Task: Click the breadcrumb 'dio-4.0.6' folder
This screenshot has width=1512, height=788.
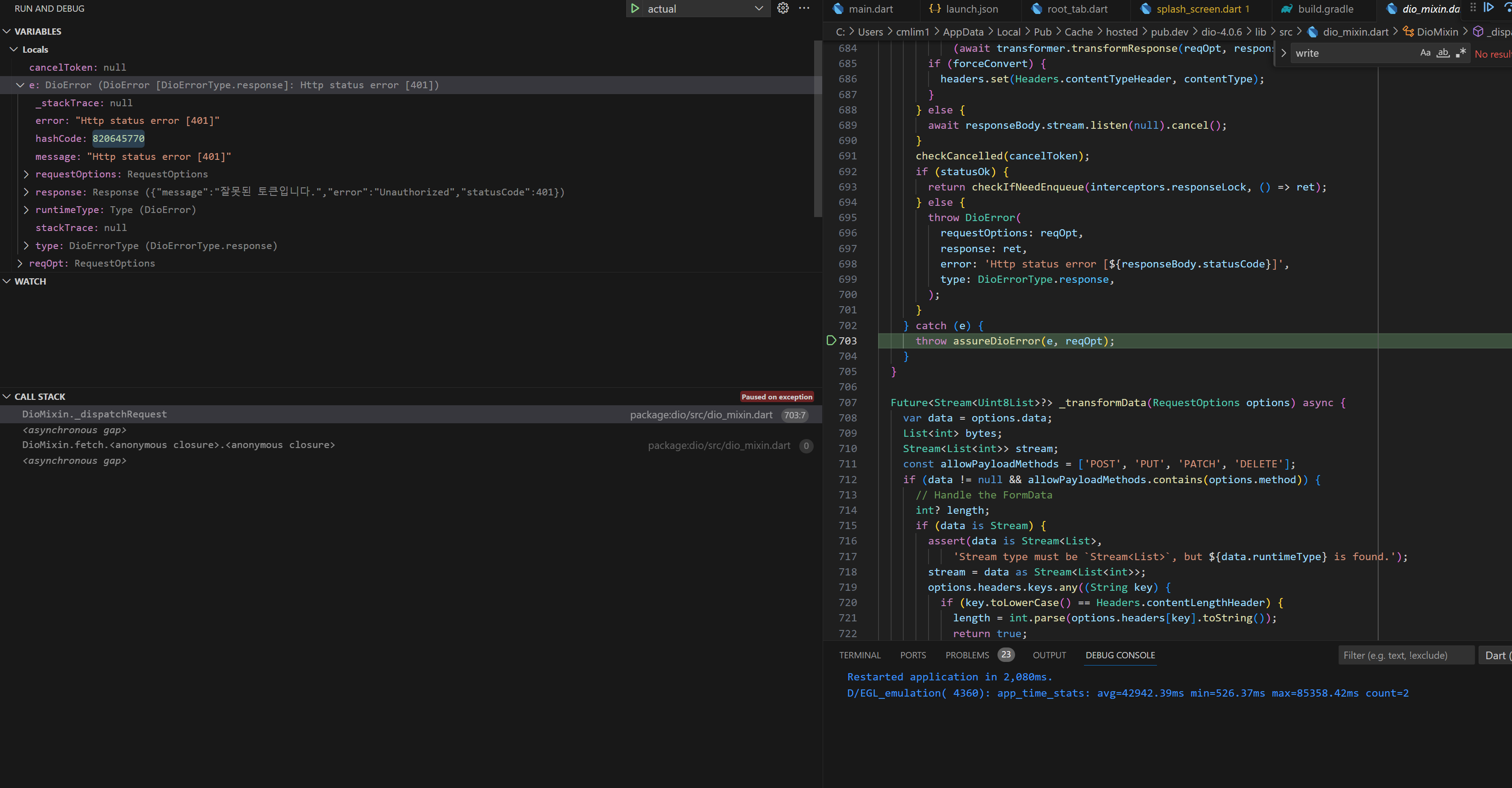Action: click(x=1221, y=32)
